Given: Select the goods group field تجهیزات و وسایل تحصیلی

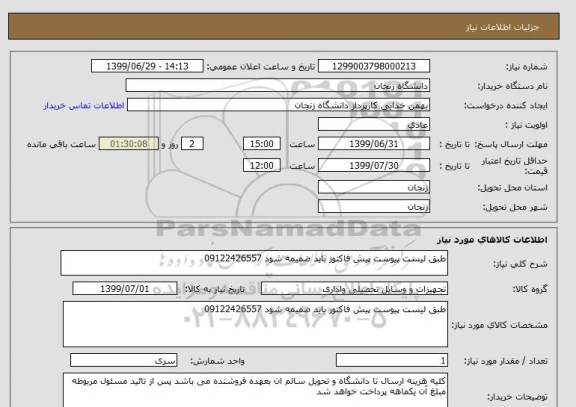Looking at the screenshot, I should pyautogui.click(x=354, y=289).
